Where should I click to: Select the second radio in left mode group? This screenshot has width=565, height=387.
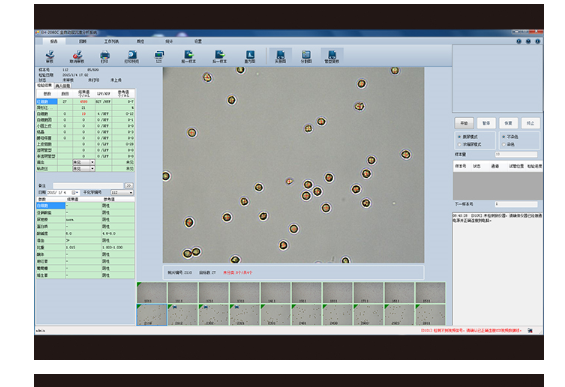(x=459, y=144)
